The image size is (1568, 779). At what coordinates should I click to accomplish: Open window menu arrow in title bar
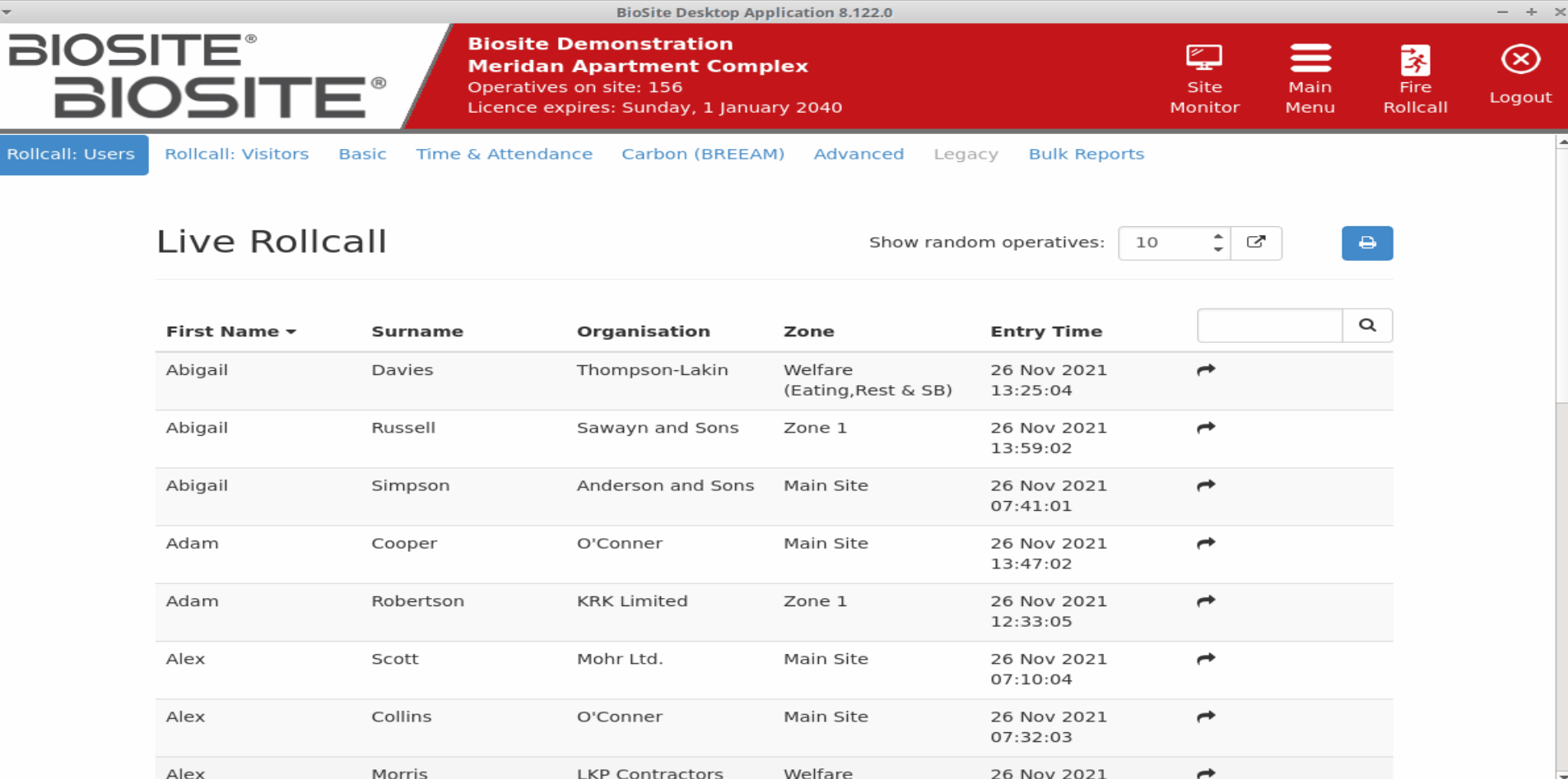(x=7, y=12)
